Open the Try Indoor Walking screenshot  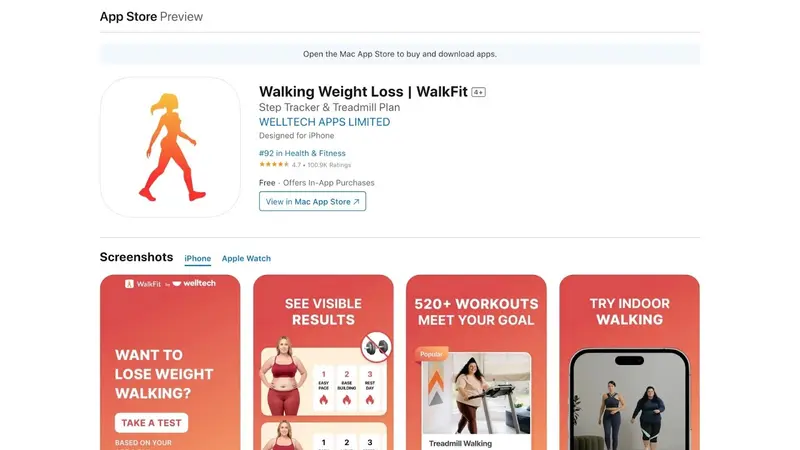(629, 362)
